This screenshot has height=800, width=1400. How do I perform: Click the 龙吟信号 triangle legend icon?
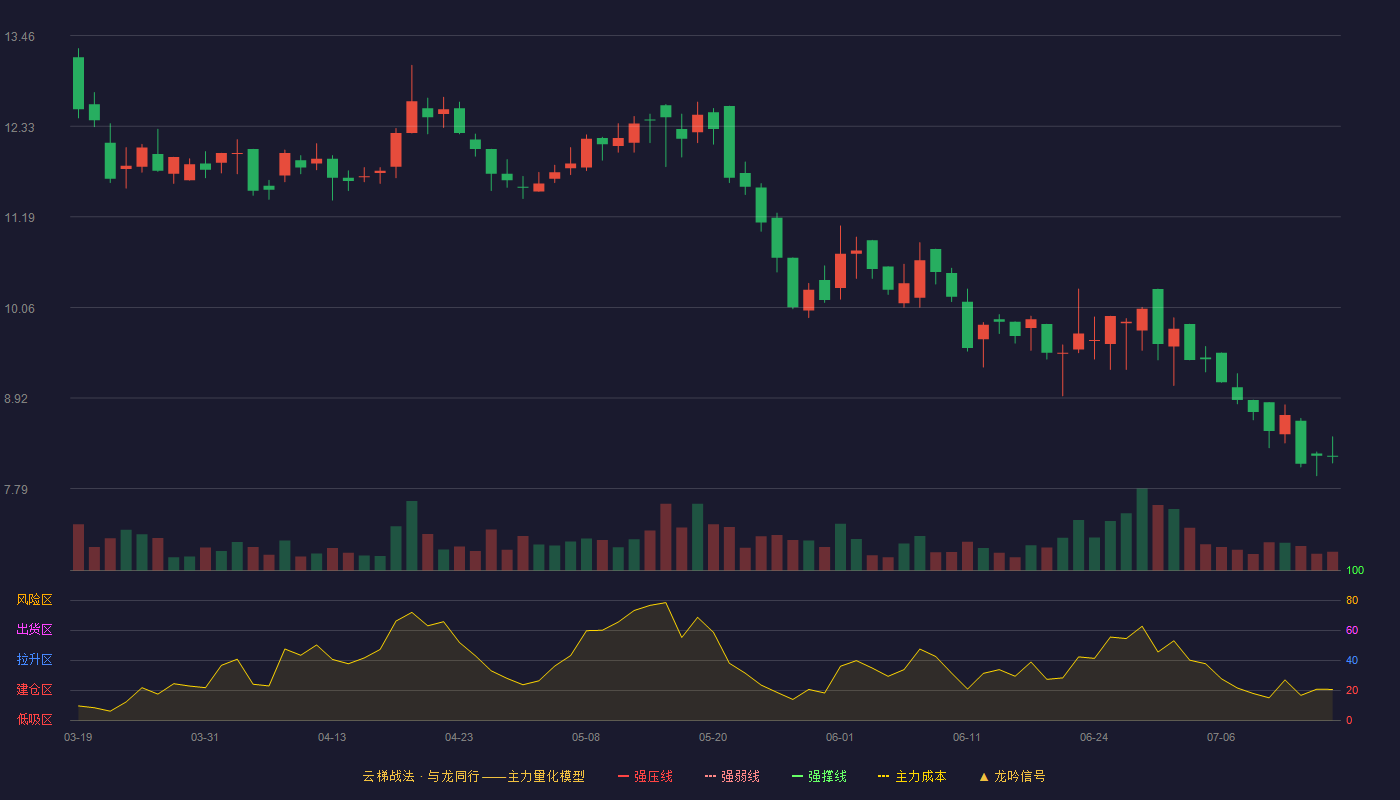tap(984, 776)
